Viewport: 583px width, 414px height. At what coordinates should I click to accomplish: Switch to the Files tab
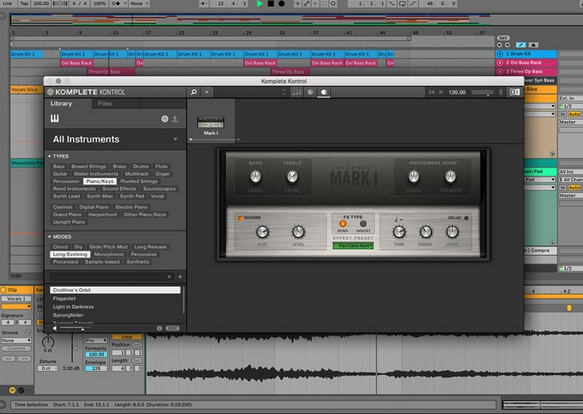(x=105, y=103)
